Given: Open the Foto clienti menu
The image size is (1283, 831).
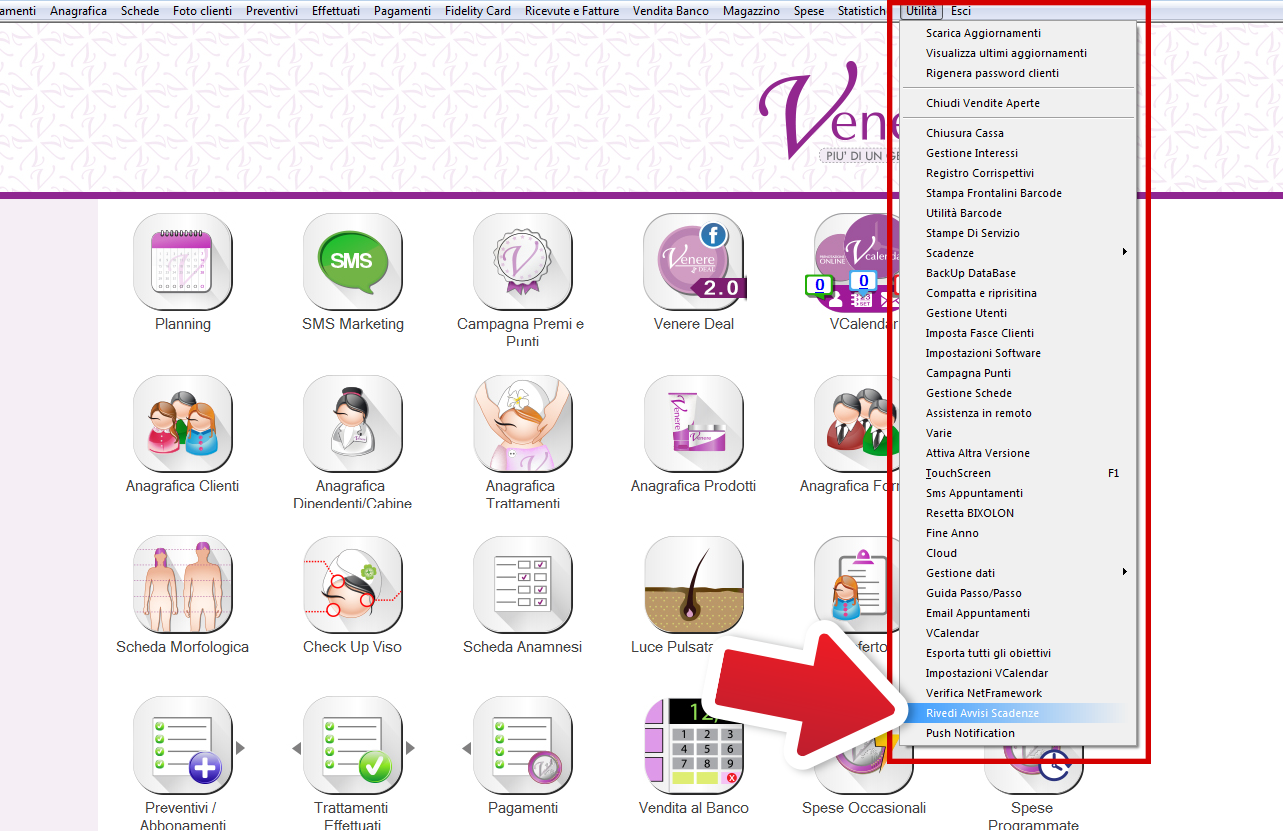Looking at the screenshot, I should point(202,11).
